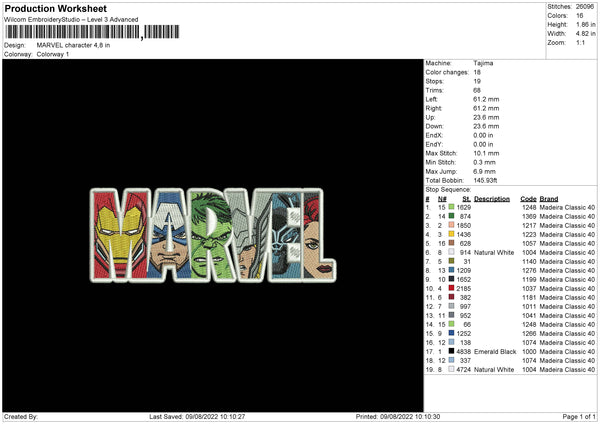Select the design name MARVEL character 4,8 in

73,45
